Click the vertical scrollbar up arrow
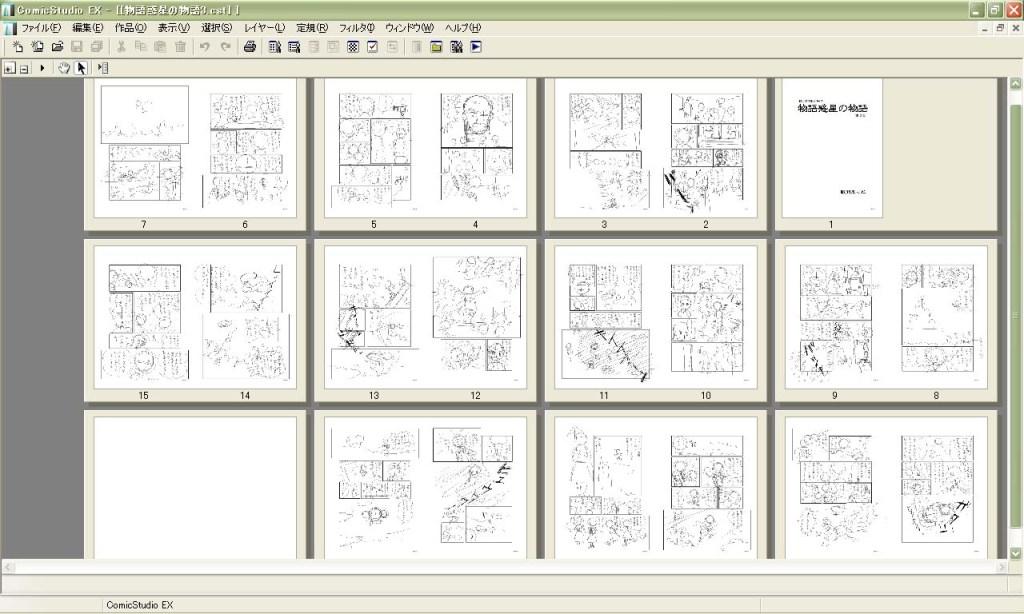 (1016, 84)
